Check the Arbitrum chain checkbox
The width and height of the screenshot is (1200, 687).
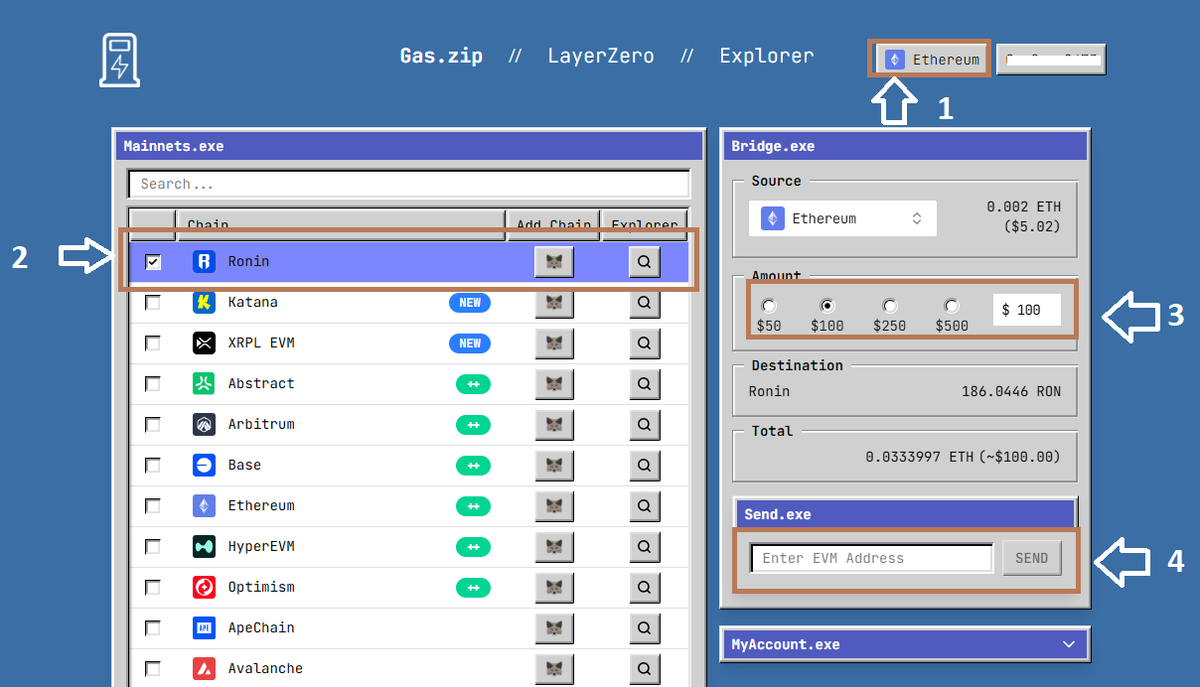pyautogui.click(x=153, y=424)
